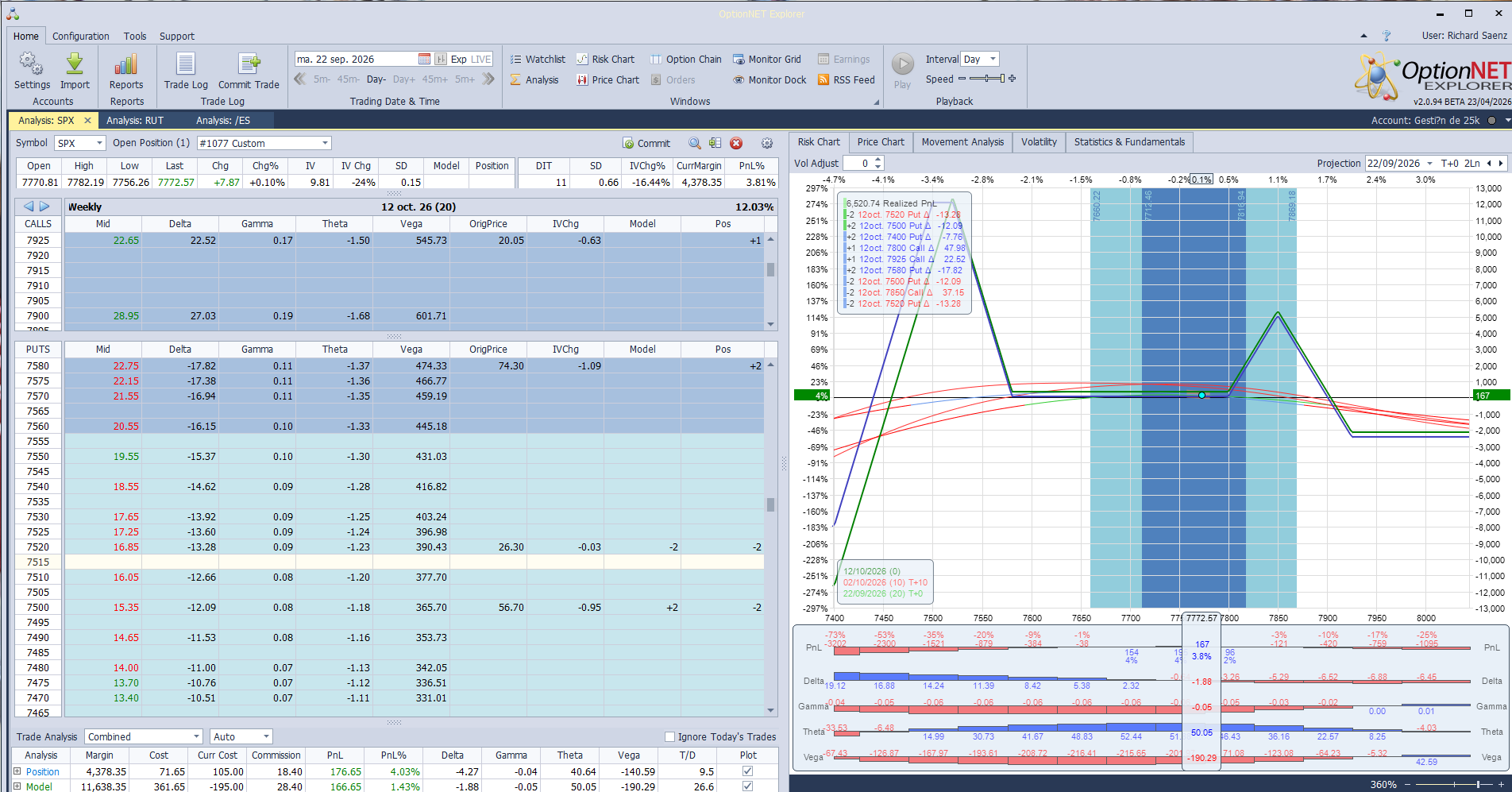Toggle the 2Ln projection setting

point(1472,163)
